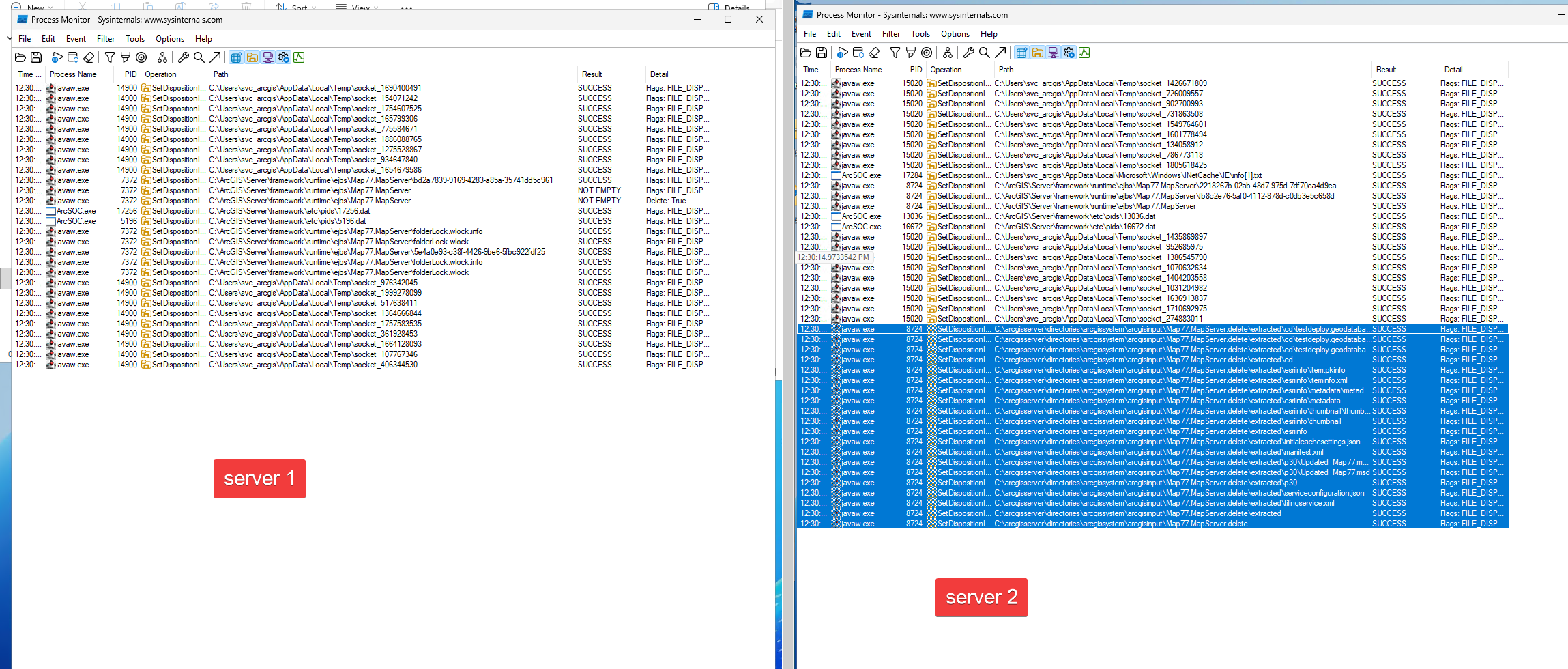Click Jump To arrow icon in server 2 toolbar
The width and height of the screenshot is (1568, 669).
1000,53
